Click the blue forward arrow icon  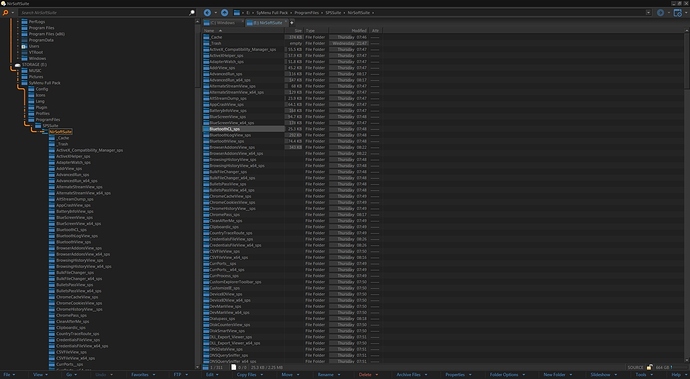point(661,13)
